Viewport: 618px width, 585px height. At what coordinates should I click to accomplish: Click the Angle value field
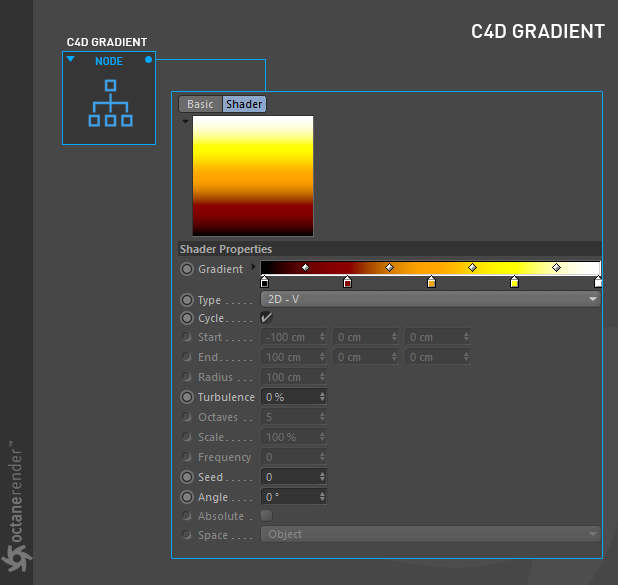tap(294, 497)
